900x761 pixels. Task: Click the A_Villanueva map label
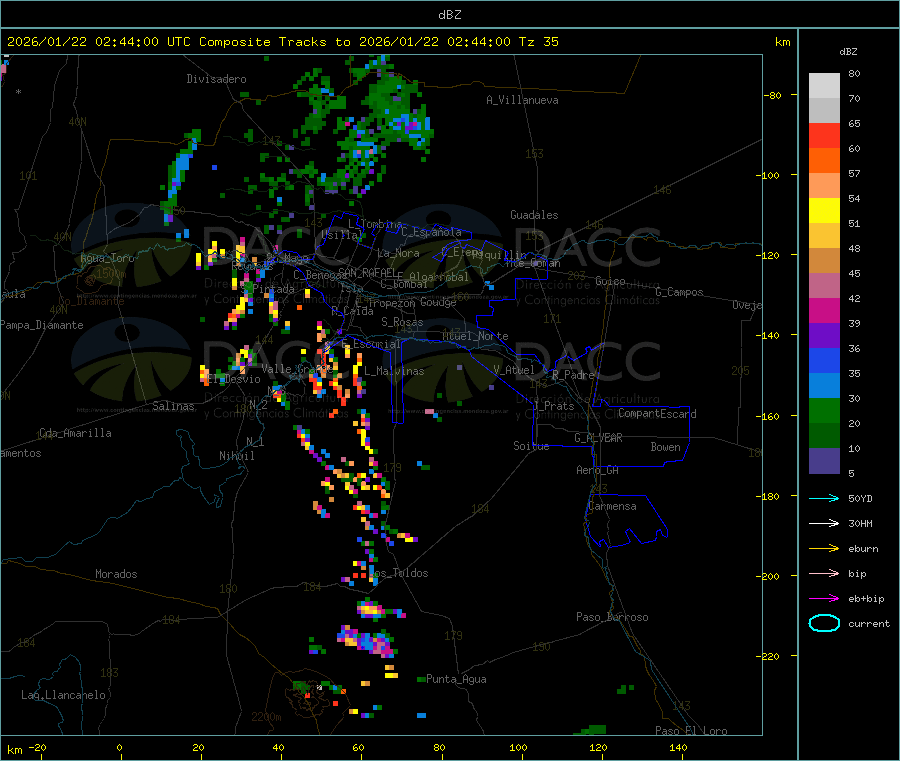pos(522,100)
